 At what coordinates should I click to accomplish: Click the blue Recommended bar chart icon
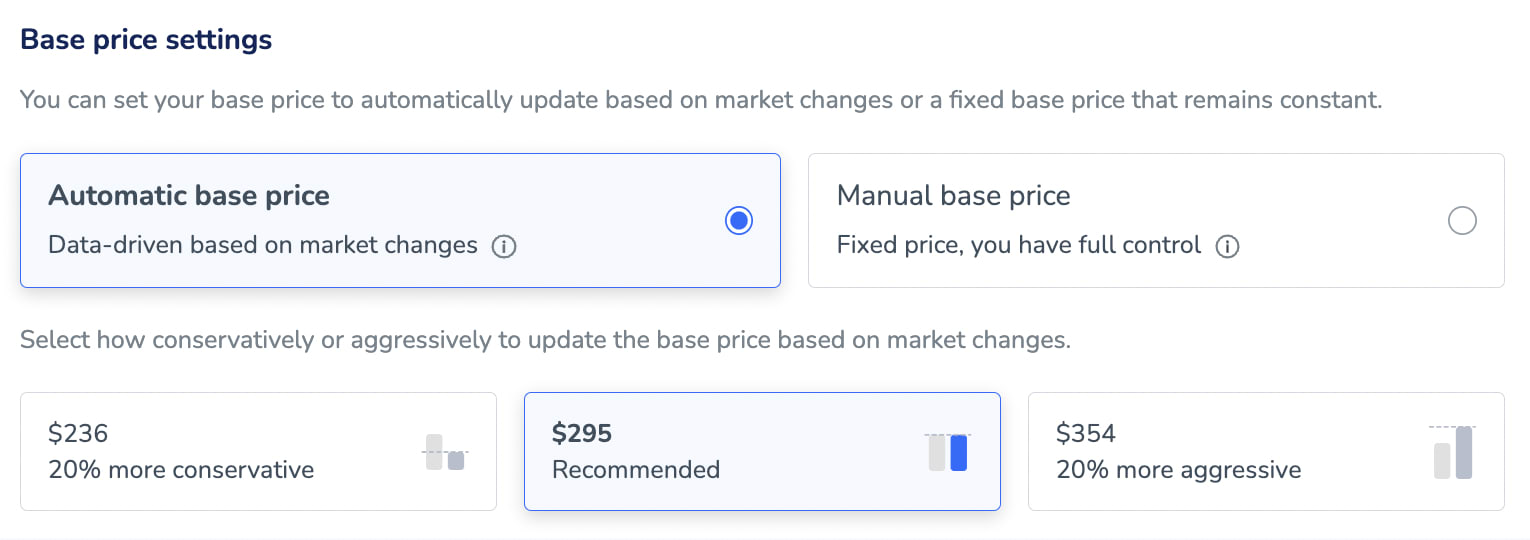tap(948, 452)
